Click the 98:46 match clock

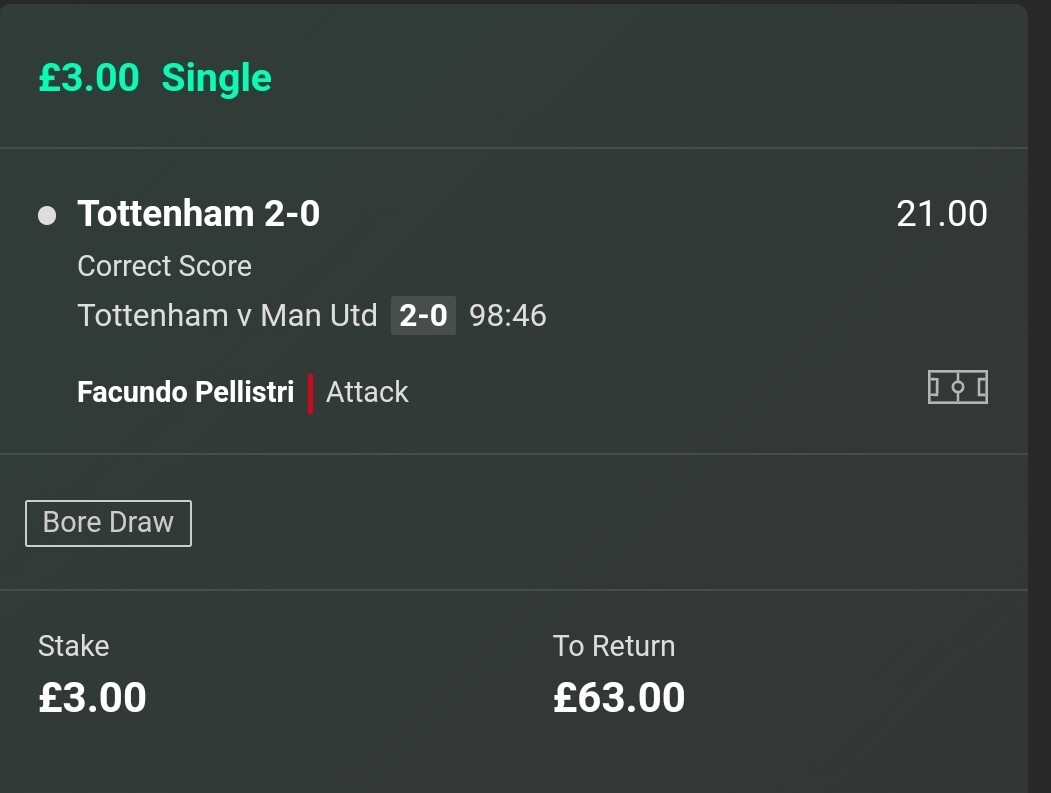point(507,316)
